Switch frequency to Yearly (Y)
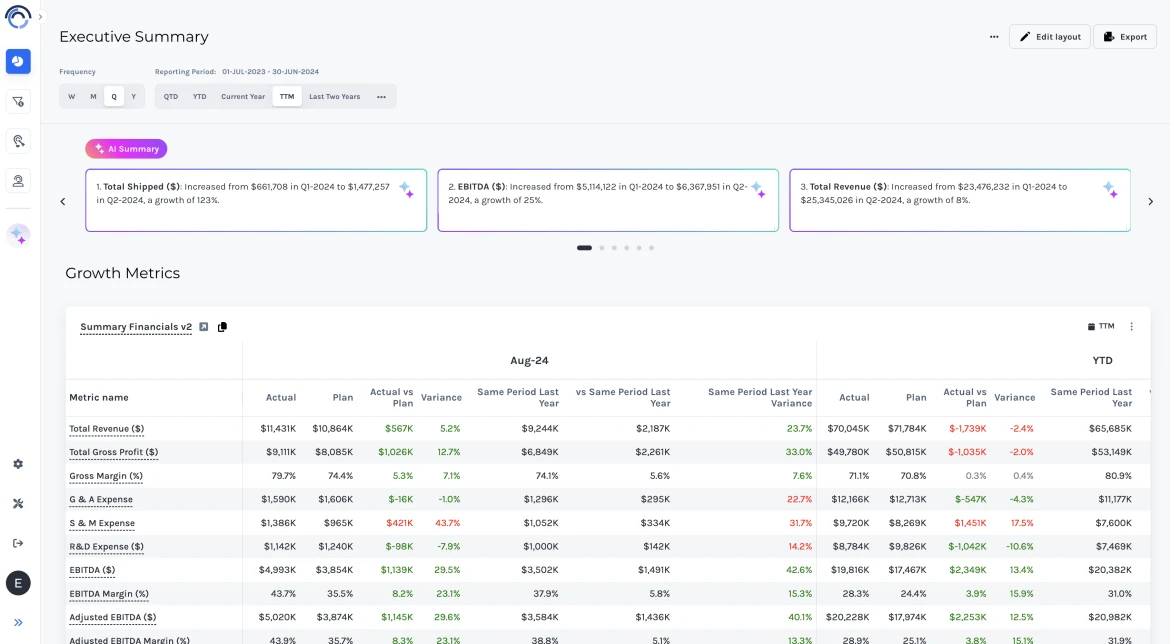This screenshot has width=1170, height=644. pyautogui.click(x=134, y=97)
